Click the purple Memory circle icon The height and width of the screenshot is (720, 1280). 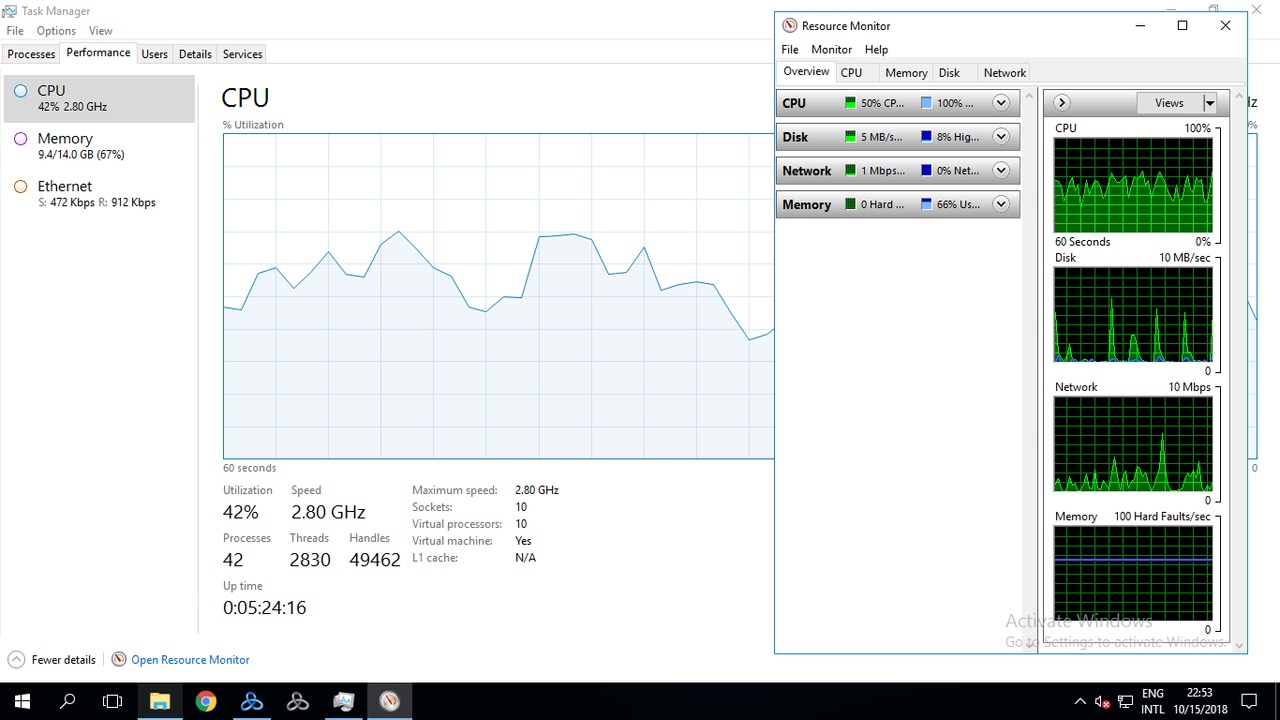(20, 139)
